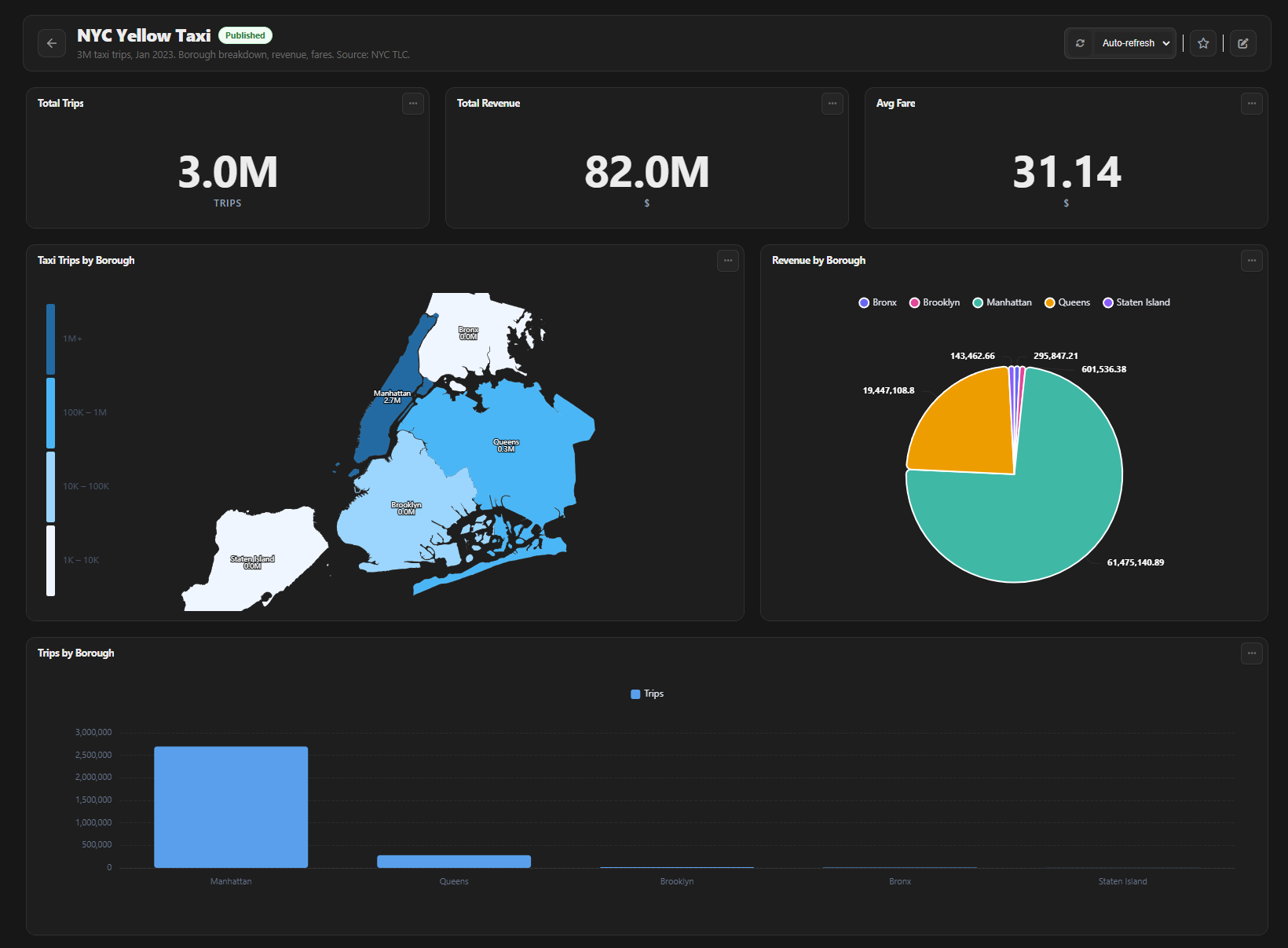
Task: Open Revenue by Borough options menu
Action: [1252, 261]
